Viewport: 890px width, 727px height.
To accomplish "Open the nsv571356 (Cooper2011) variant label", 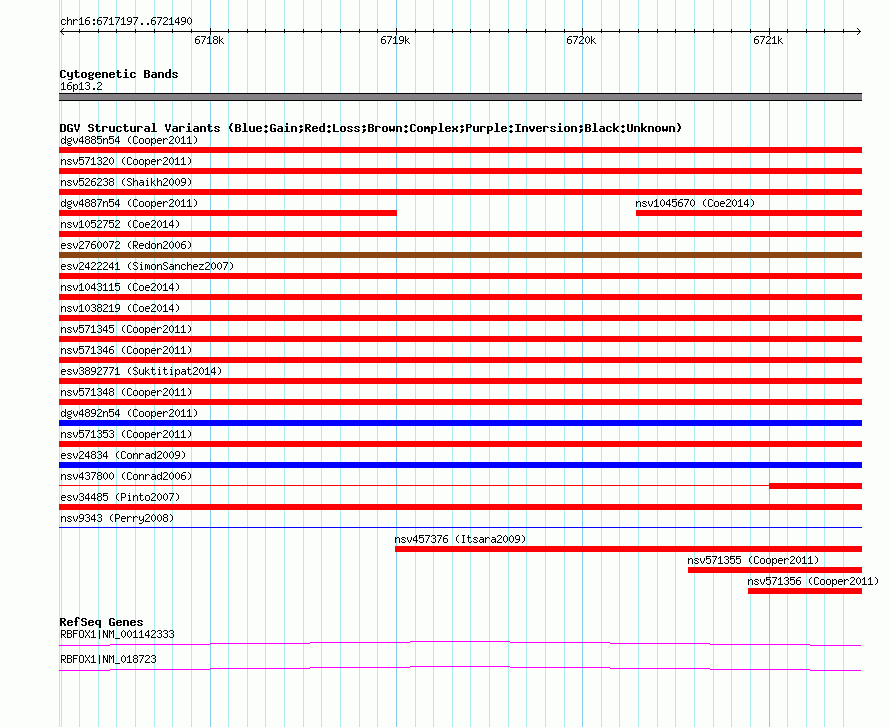I will tap(813, 581).
